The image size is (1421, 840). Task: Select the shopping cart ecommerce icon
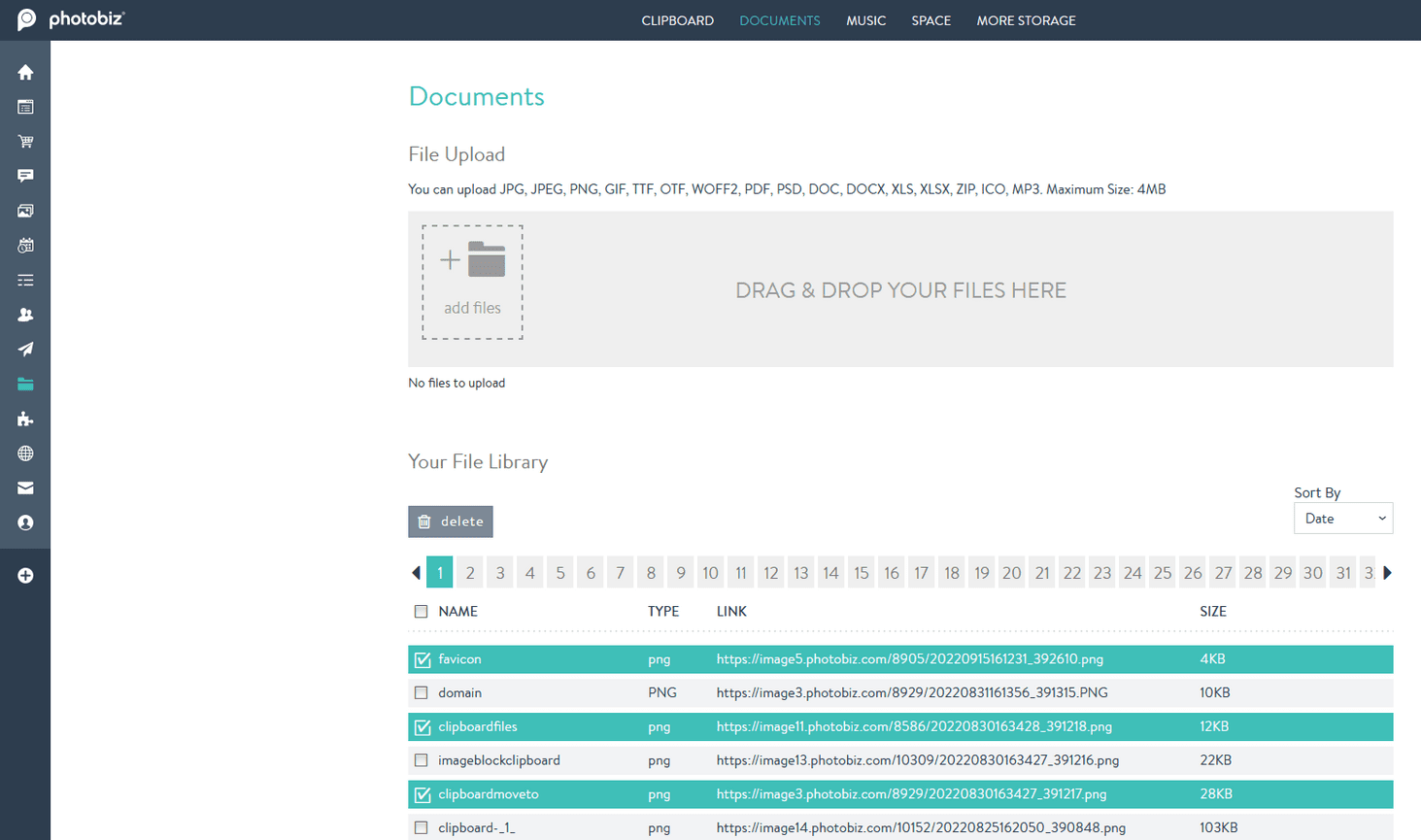point(24,141)
